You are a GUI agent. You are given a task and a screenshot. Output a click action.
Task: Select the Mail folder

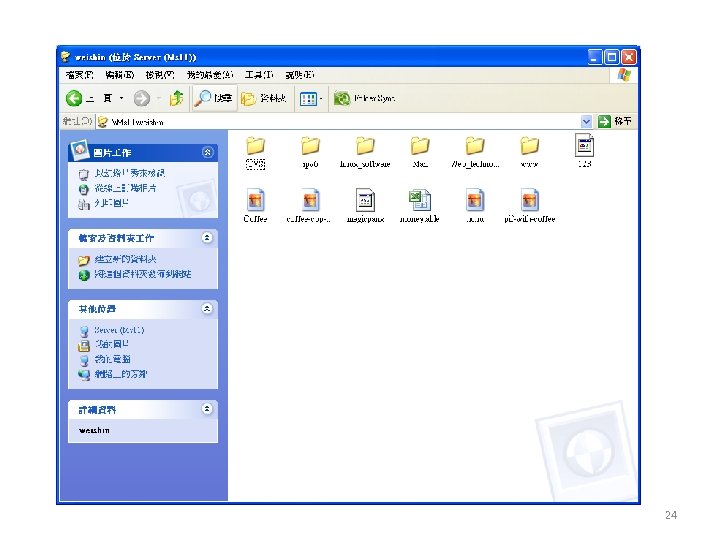(x=420, y=152)
